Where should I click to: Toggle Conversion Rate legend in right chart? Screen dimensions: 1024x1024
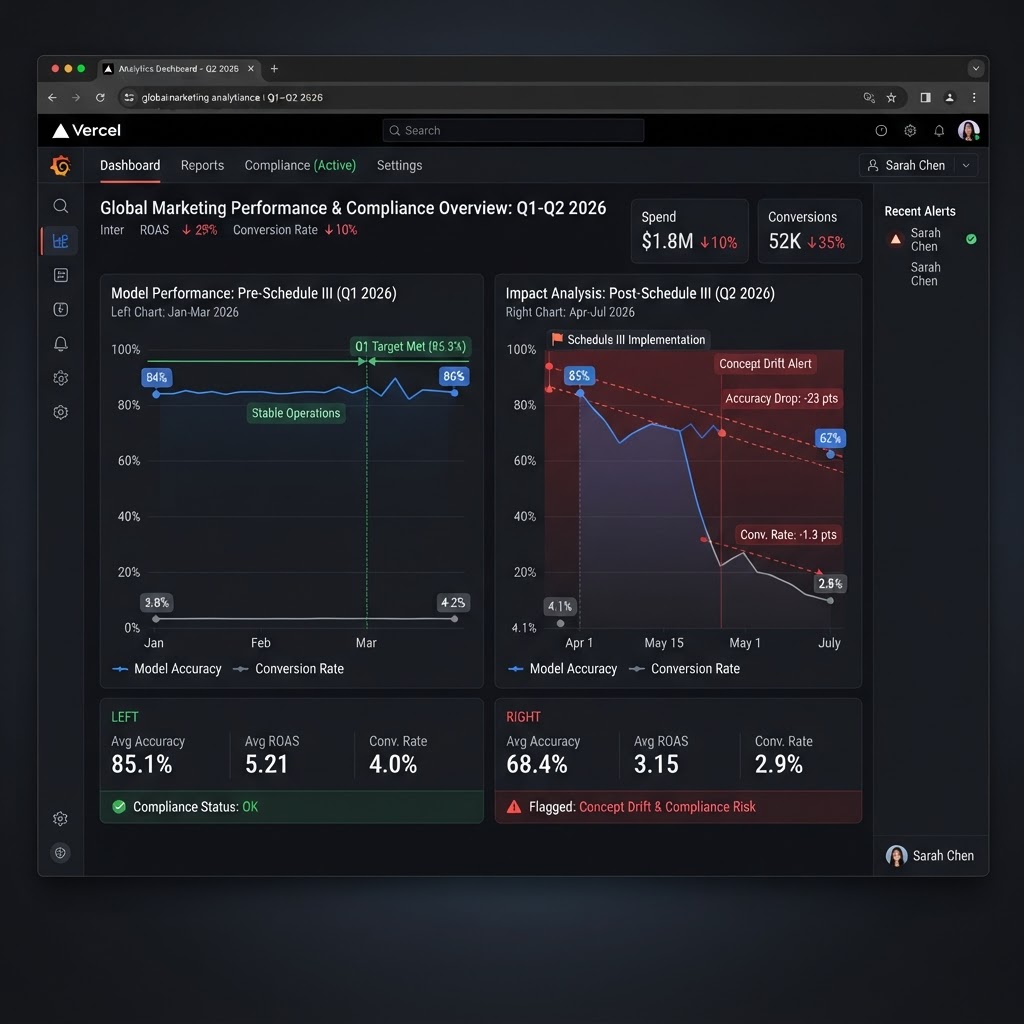(x=684, y=669)
